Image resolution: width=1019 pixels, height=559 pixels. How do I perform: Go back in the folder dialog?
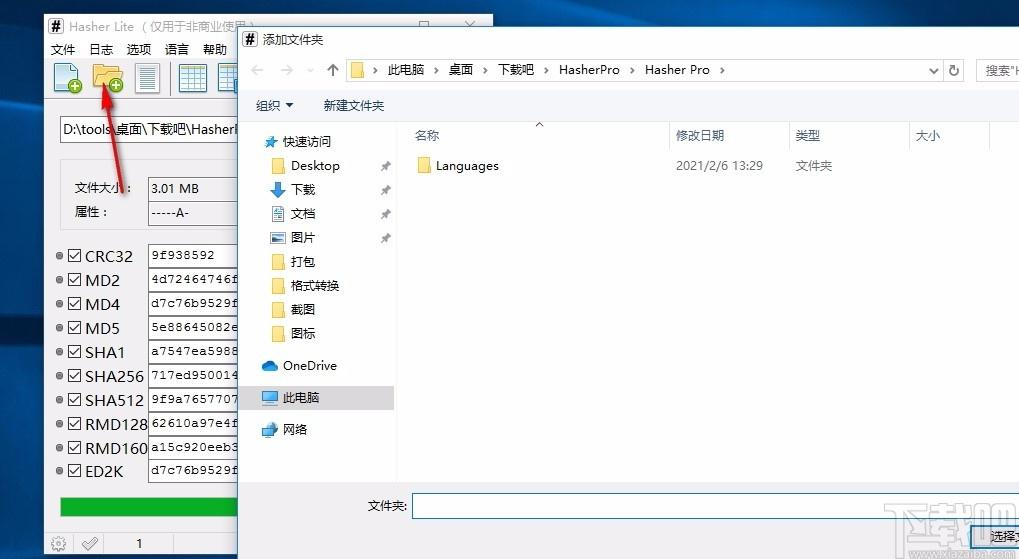257,70
